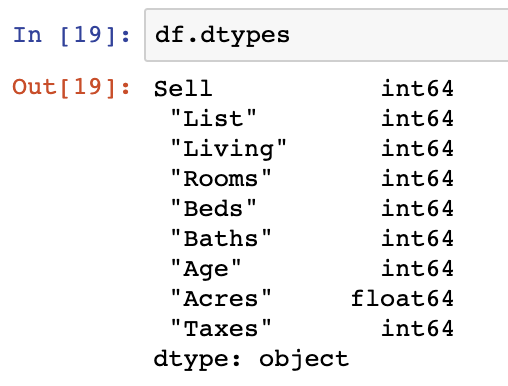Click the int64 type next to "Rooms"
Image resolution: width=508 pixels, height=386 pixels.
pyautogui.click(x=417, y=178)
